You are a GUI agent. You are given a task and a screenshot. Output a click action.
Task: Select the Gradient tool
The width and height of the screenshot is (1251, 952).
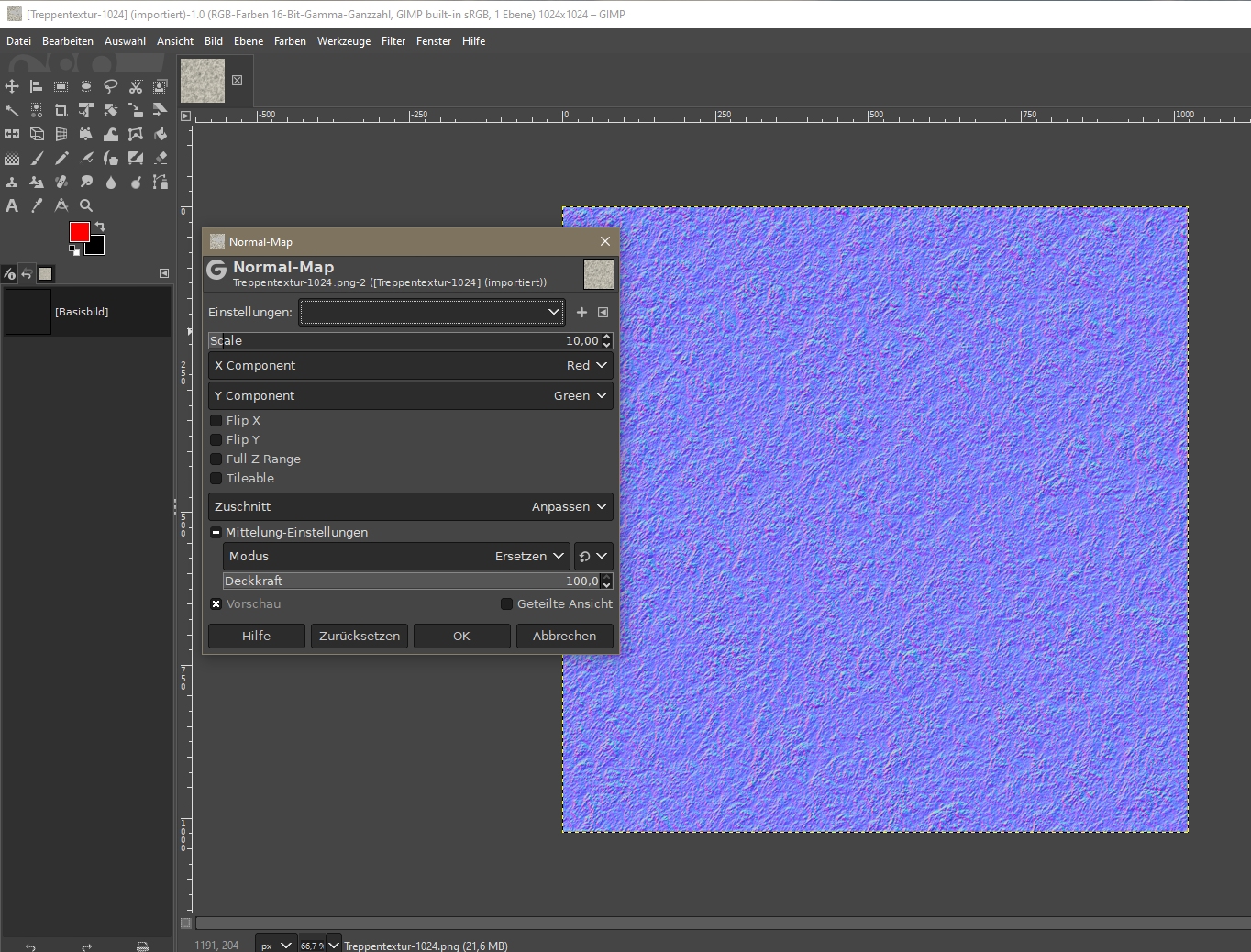pos(12,158)
